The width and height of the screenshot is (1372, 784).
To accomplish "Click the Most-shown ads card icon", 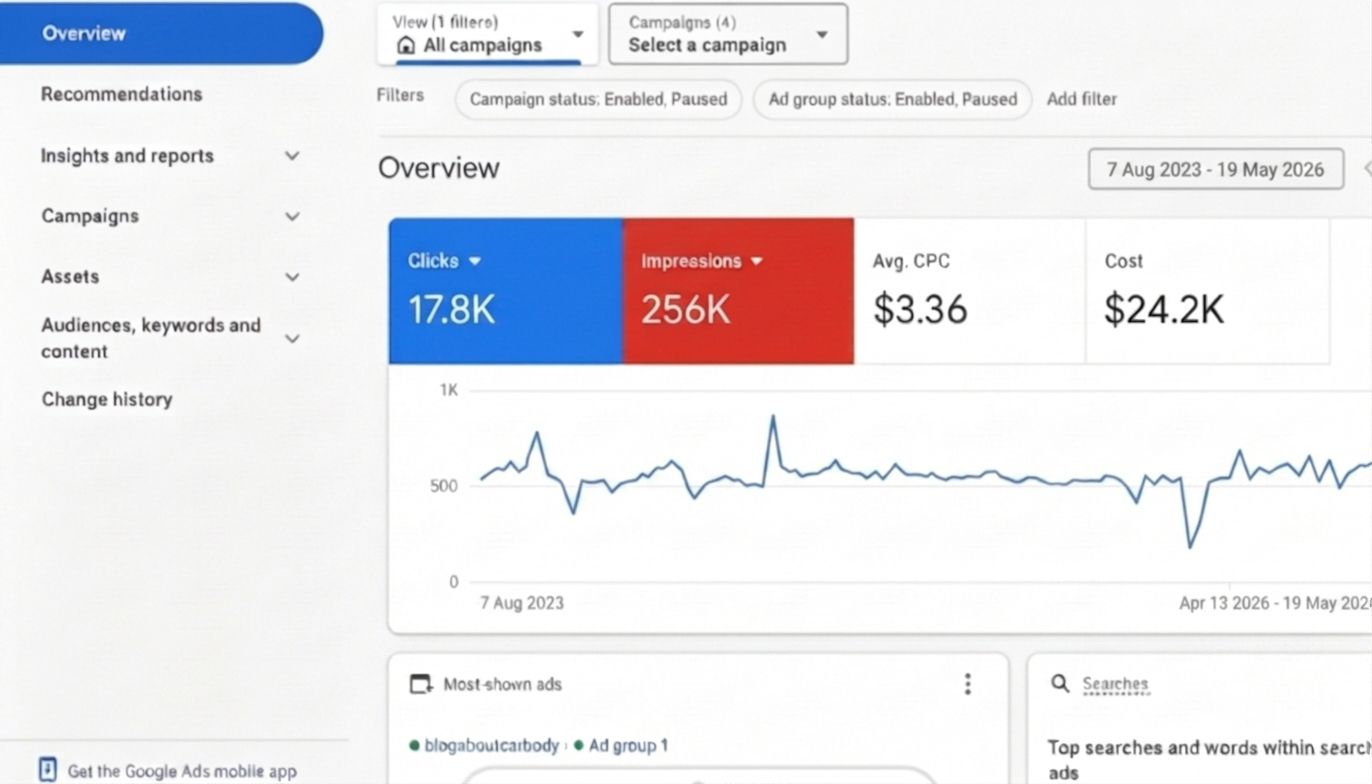I will point(421,685).
